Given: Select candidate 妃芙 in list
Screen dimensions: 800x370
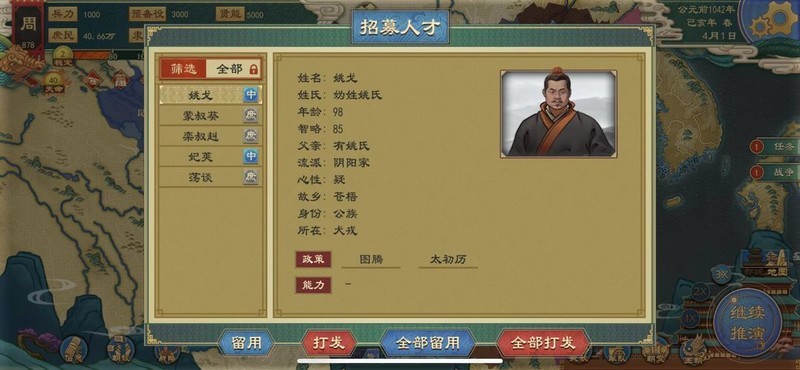Looking at the screenshot, I should 210,157.
